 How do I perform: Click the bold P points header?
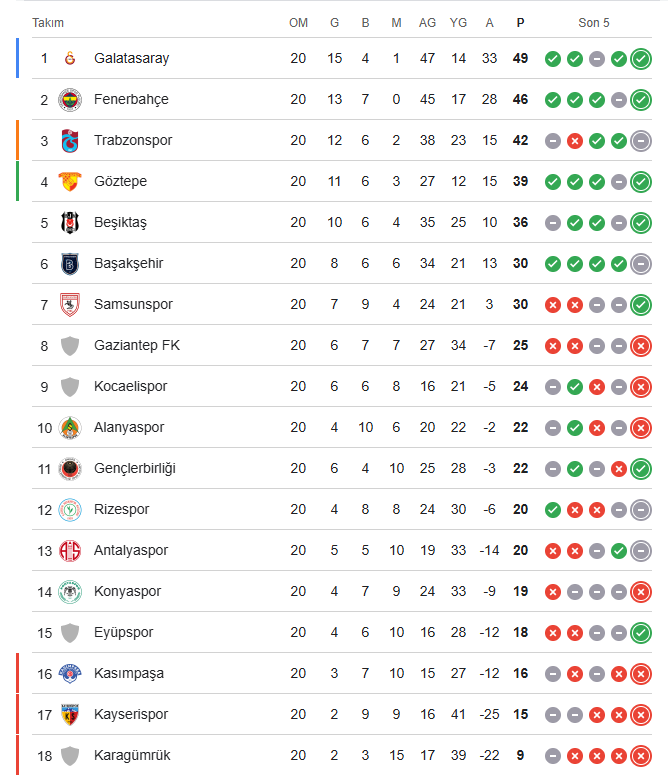(520, 22)
